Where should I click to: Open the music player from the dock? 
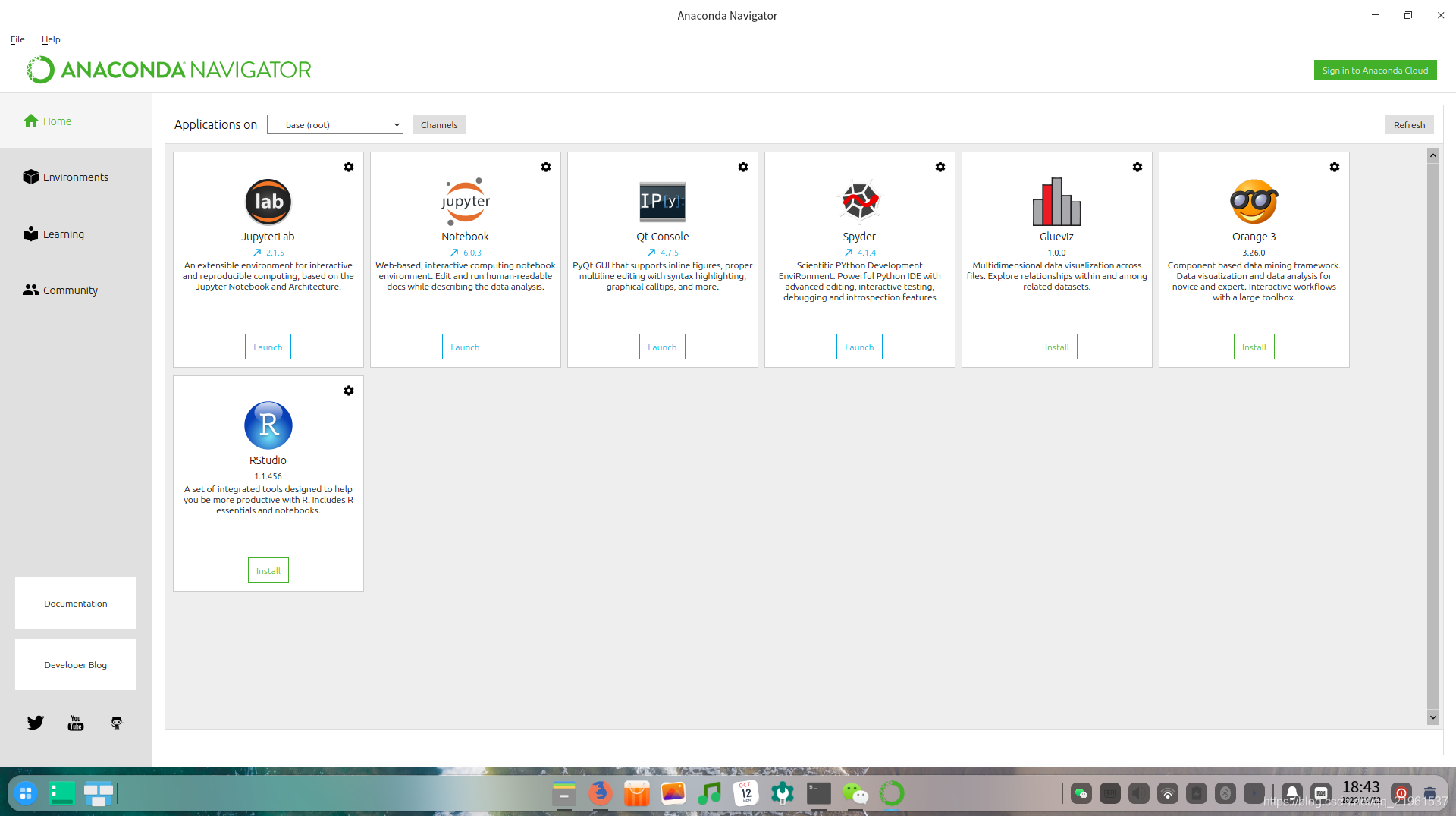tap(710, 793)
